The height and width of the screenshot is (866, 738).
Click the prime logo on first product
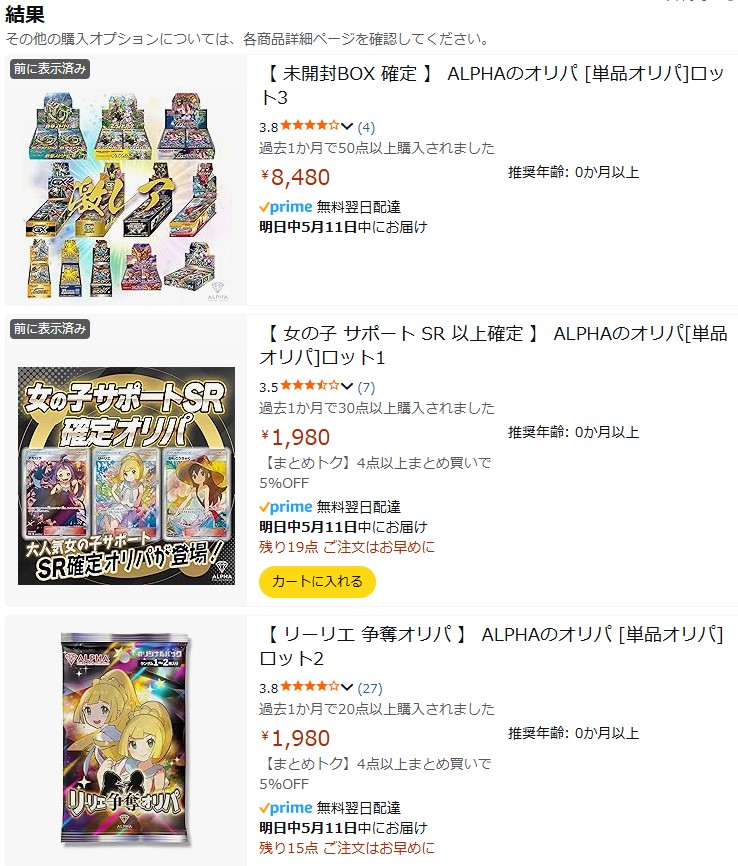(286, 207)
